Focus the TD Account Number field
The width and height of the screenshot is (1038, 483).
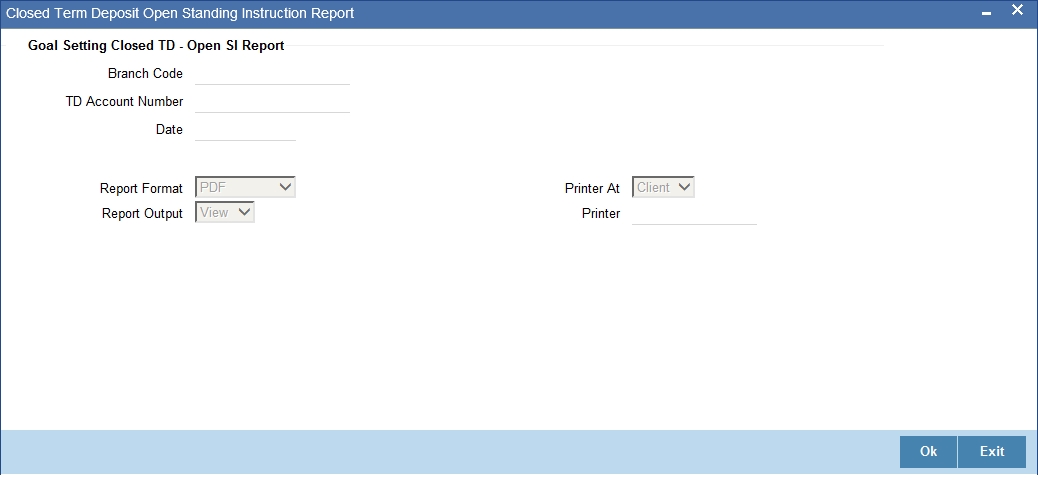click(272, 102)
